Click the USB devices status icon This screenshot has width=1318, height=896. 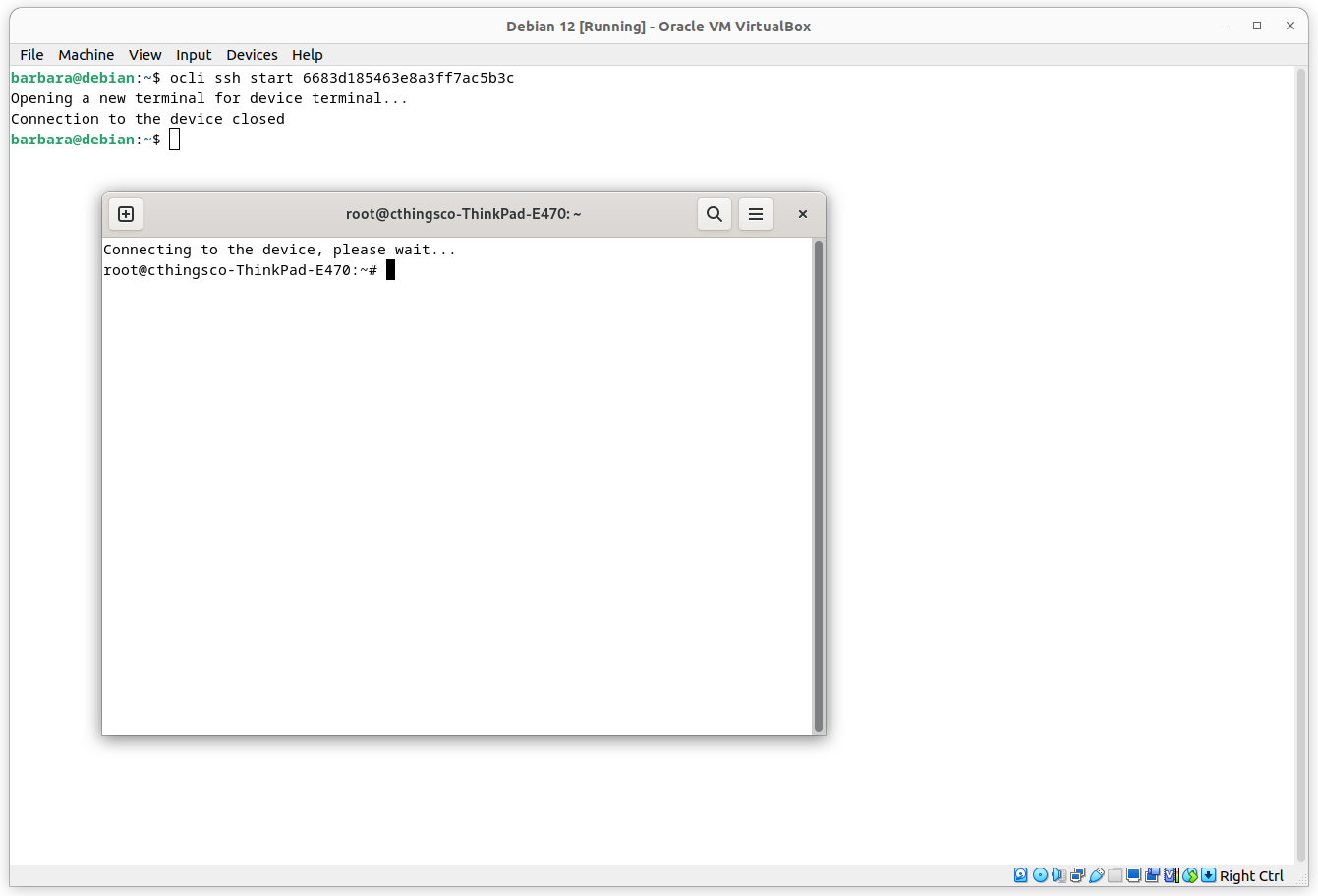(x=1097, y=874)
